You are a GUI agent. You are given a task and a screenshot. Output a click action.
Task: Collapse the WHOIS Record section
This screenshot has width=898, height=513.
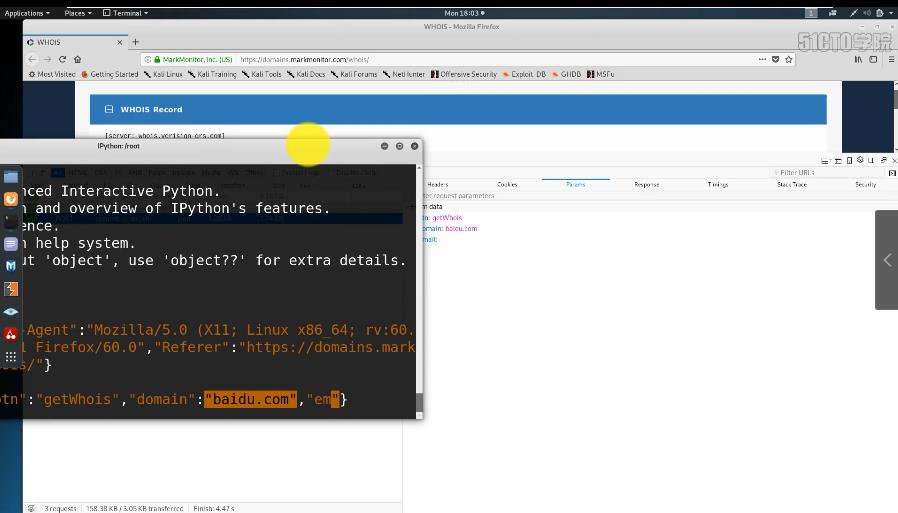[x=109, y=109]
